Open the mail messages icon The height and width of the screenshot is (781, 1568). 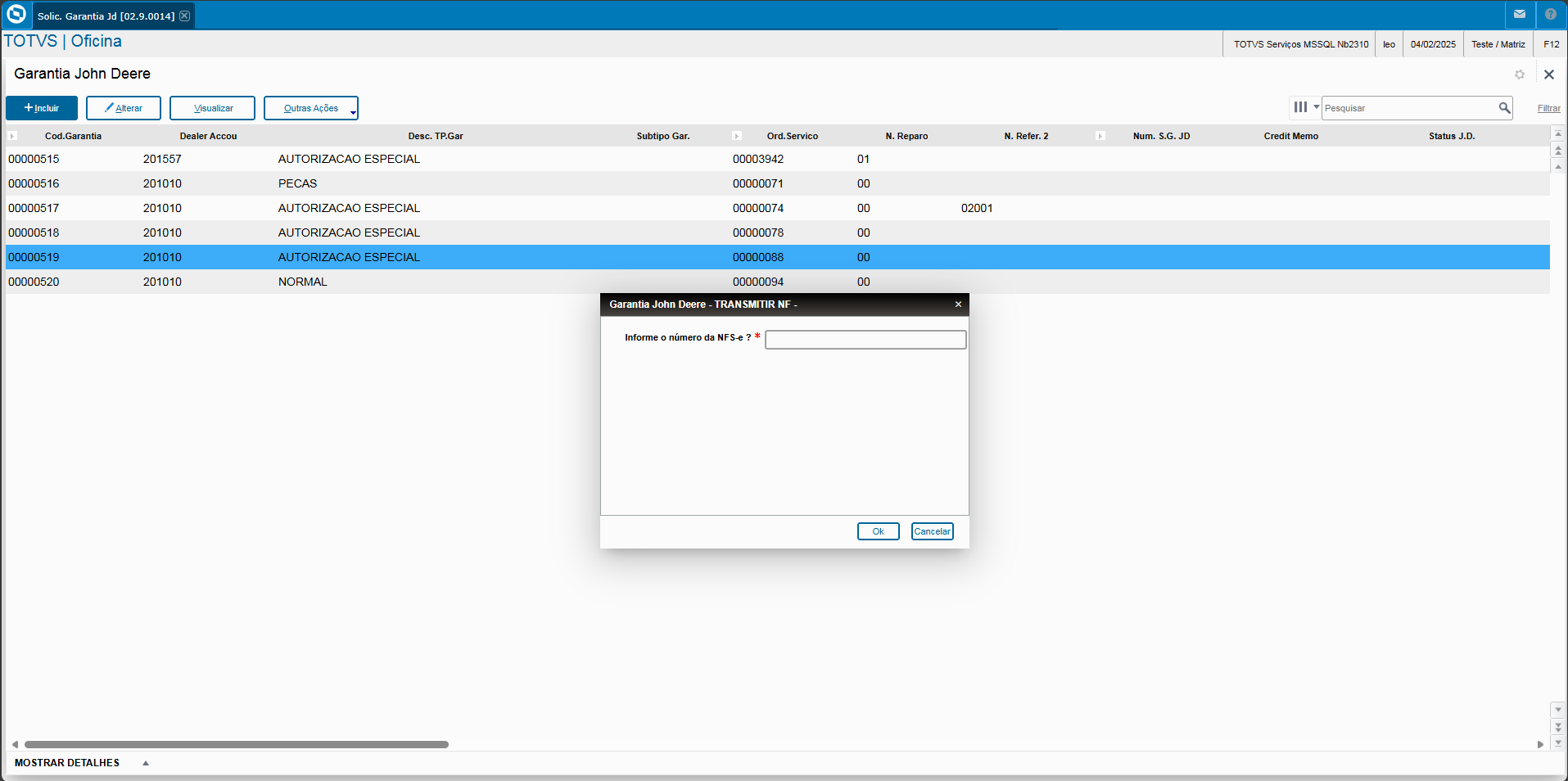[x=1520, y=14]
